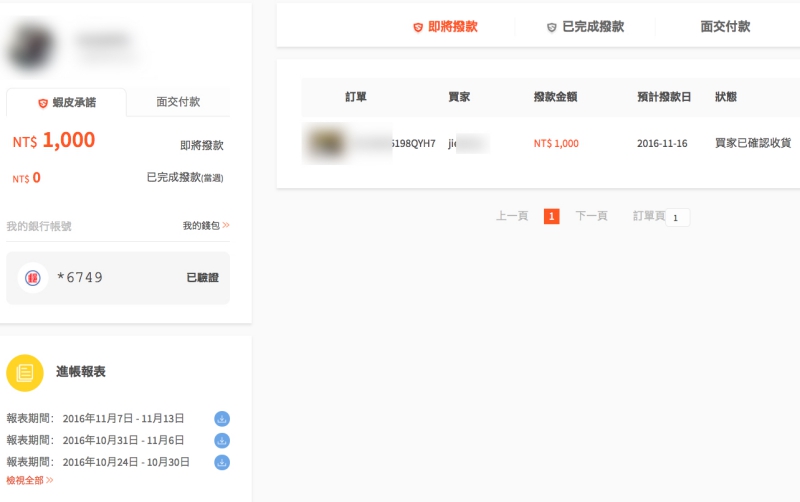The image size is (800, 502).
Task: Click the NT$ 1,000 amount in order row
Action: [556, 143]
